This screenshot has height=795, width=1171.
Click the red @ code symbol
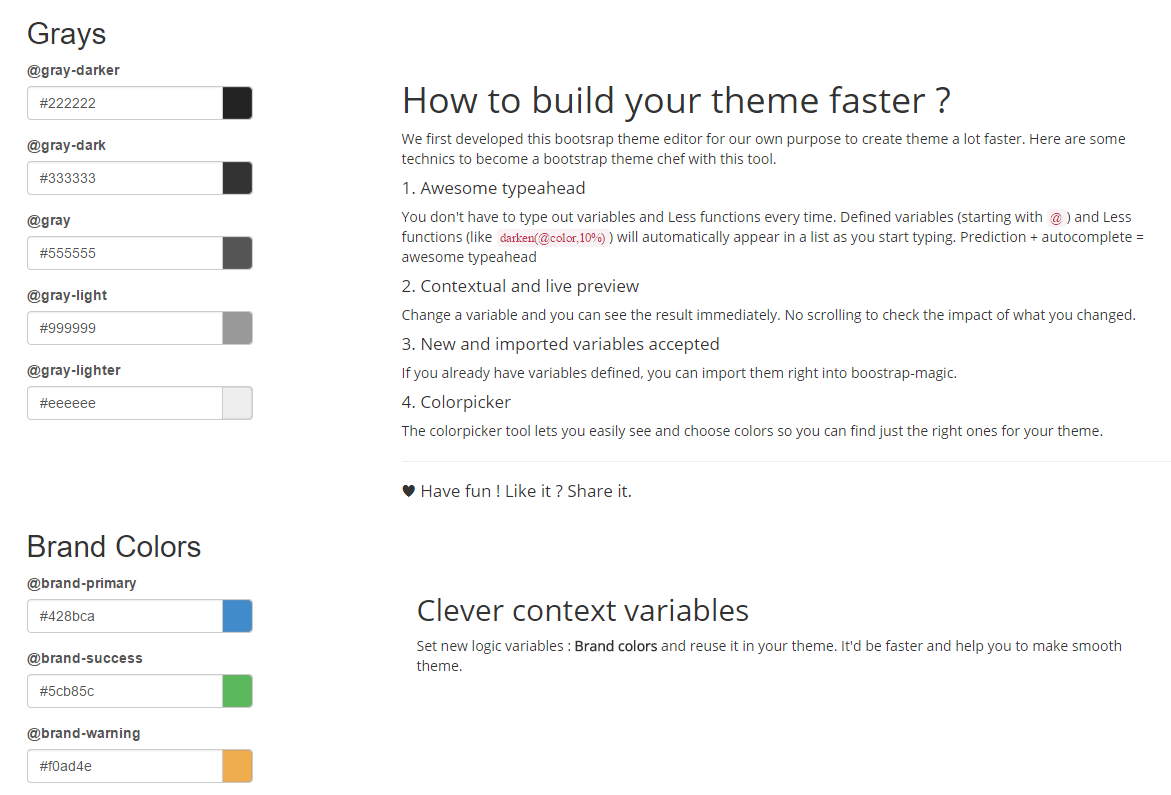(1056, 218)
